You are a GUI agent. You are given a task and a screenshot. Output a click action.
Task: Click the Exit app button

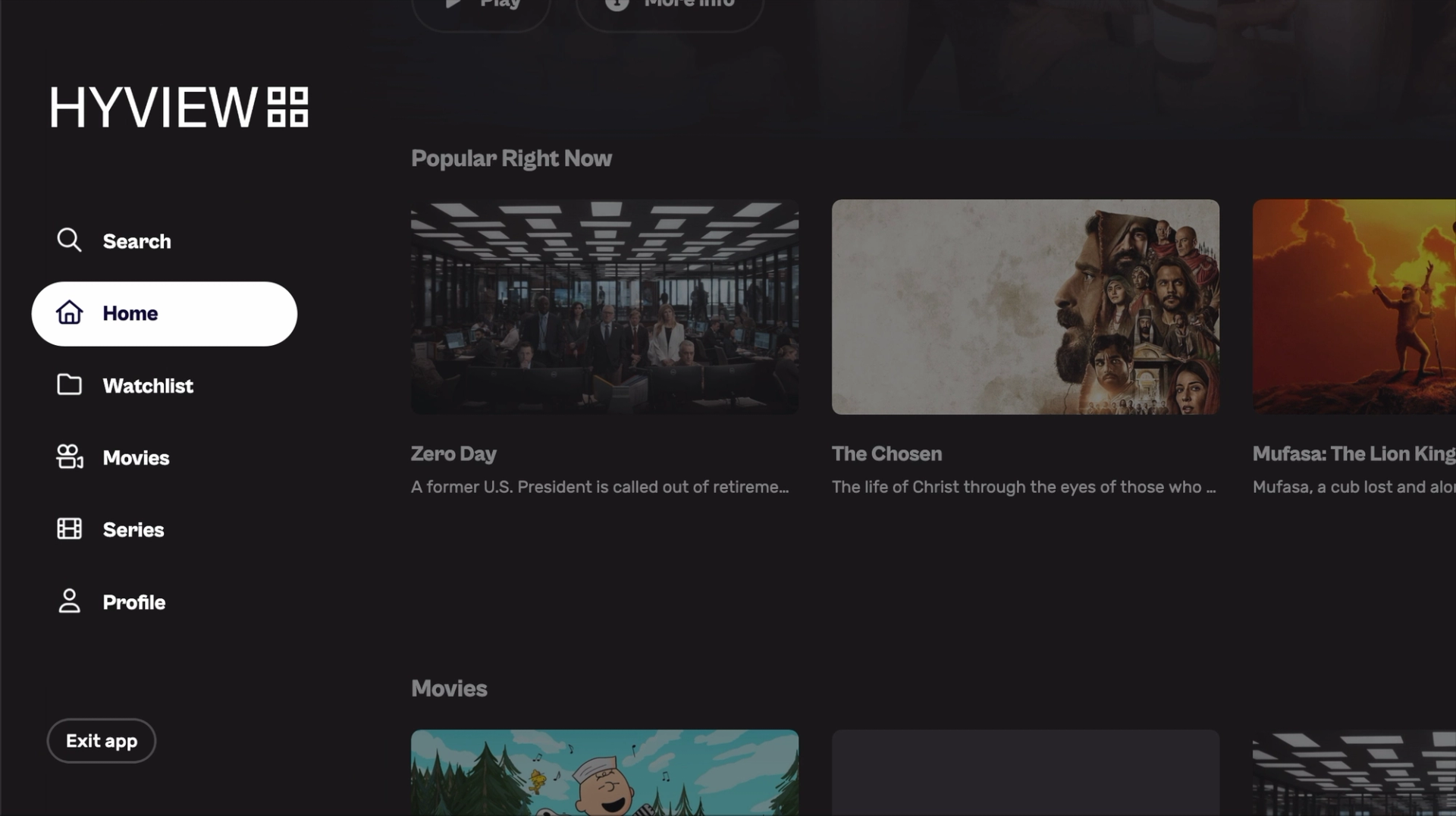[102, 741]
